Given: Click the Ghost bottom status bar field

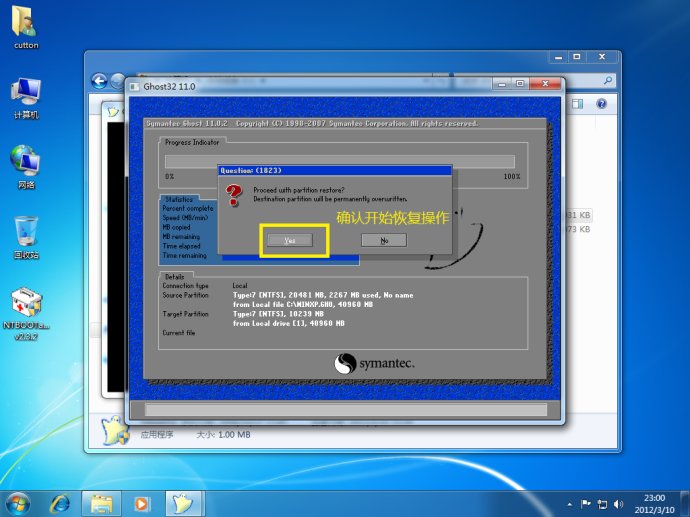Looking at the screenshot, I should coord(346,410).
